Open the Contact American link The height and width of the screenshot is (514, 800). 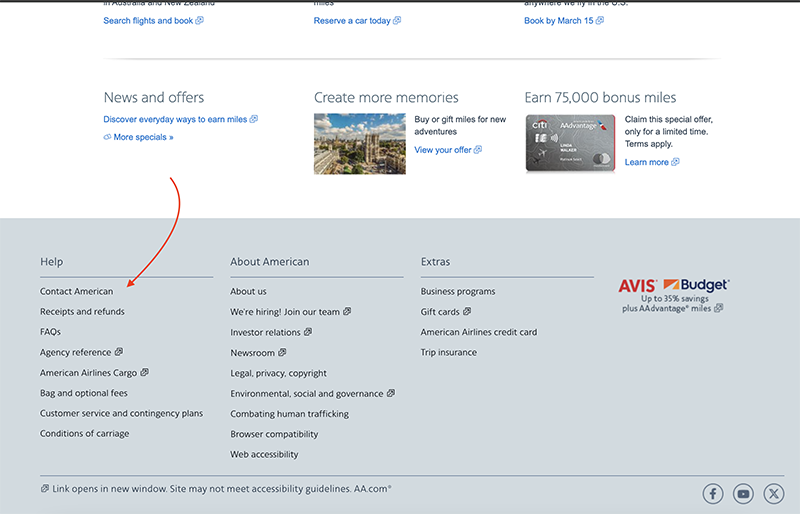click(x=77, y=291)
